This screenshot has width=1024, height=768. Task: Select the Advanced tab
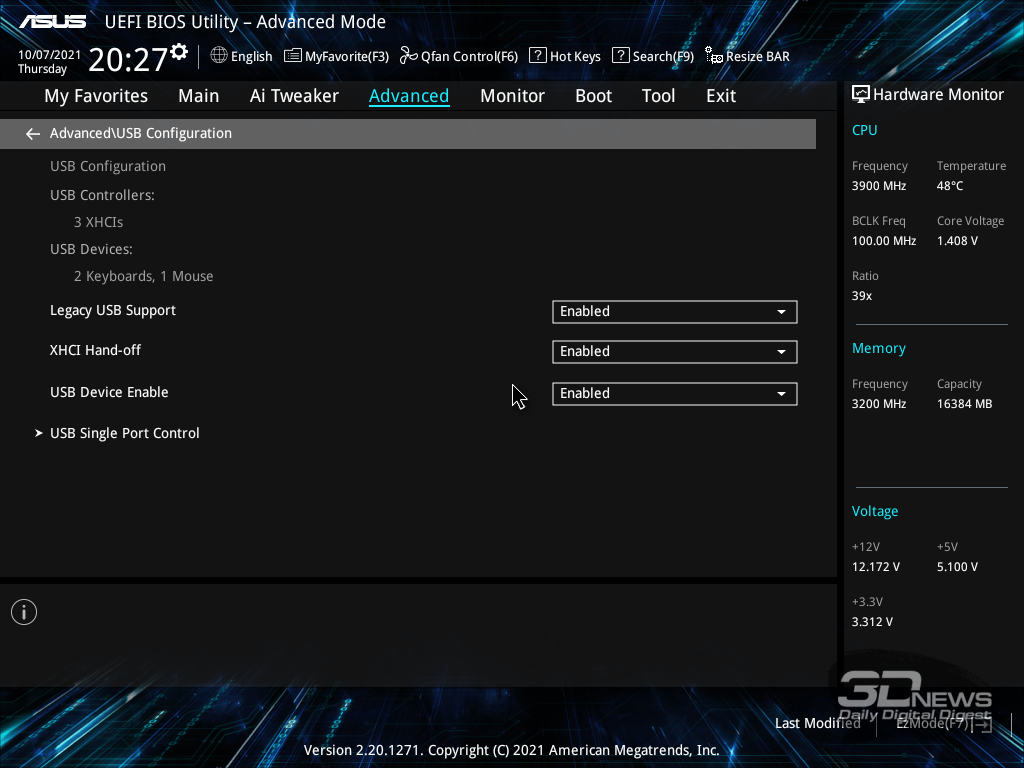tap(409, 96)
